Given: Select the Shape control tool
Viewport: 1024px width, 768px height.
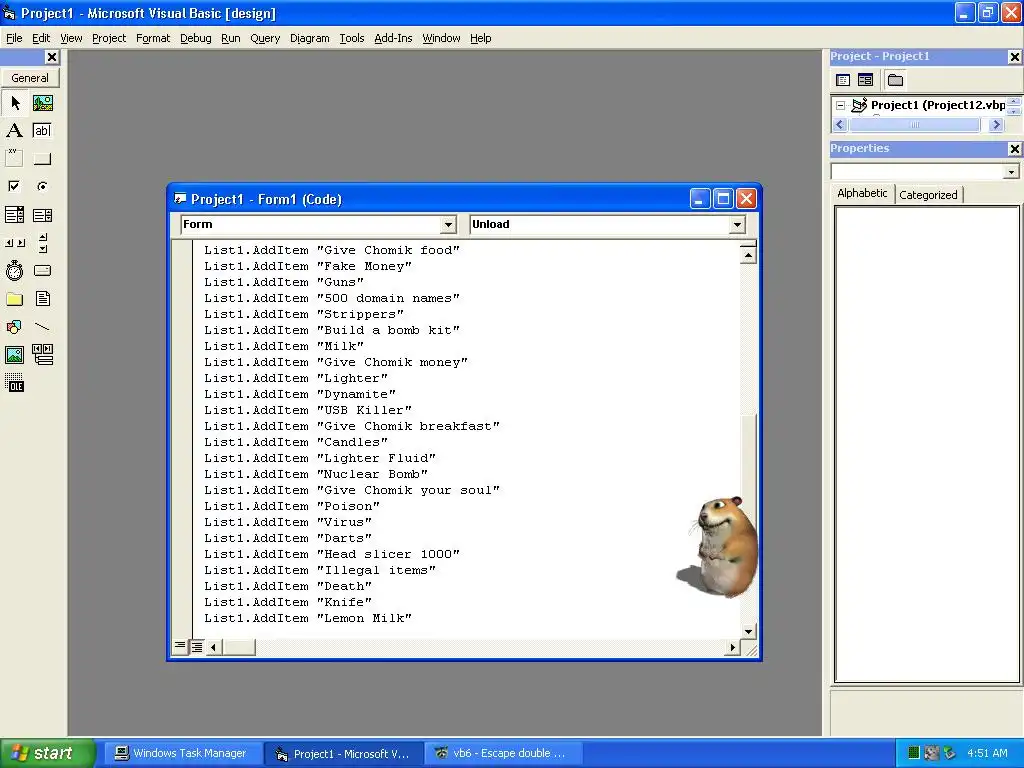Looking at the screenshot, I should point(14,327).
